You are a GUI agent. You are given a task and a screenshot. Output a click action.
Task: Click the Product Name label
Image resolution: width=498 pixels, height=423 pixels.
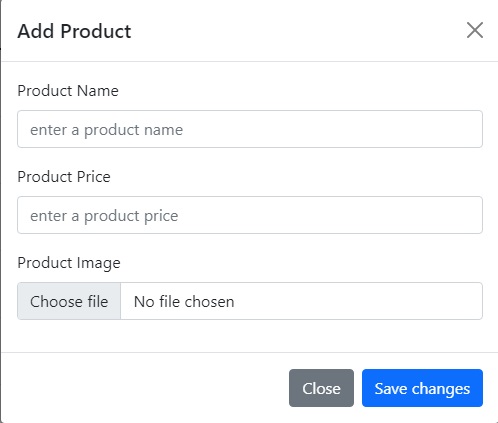click(68, 91)
